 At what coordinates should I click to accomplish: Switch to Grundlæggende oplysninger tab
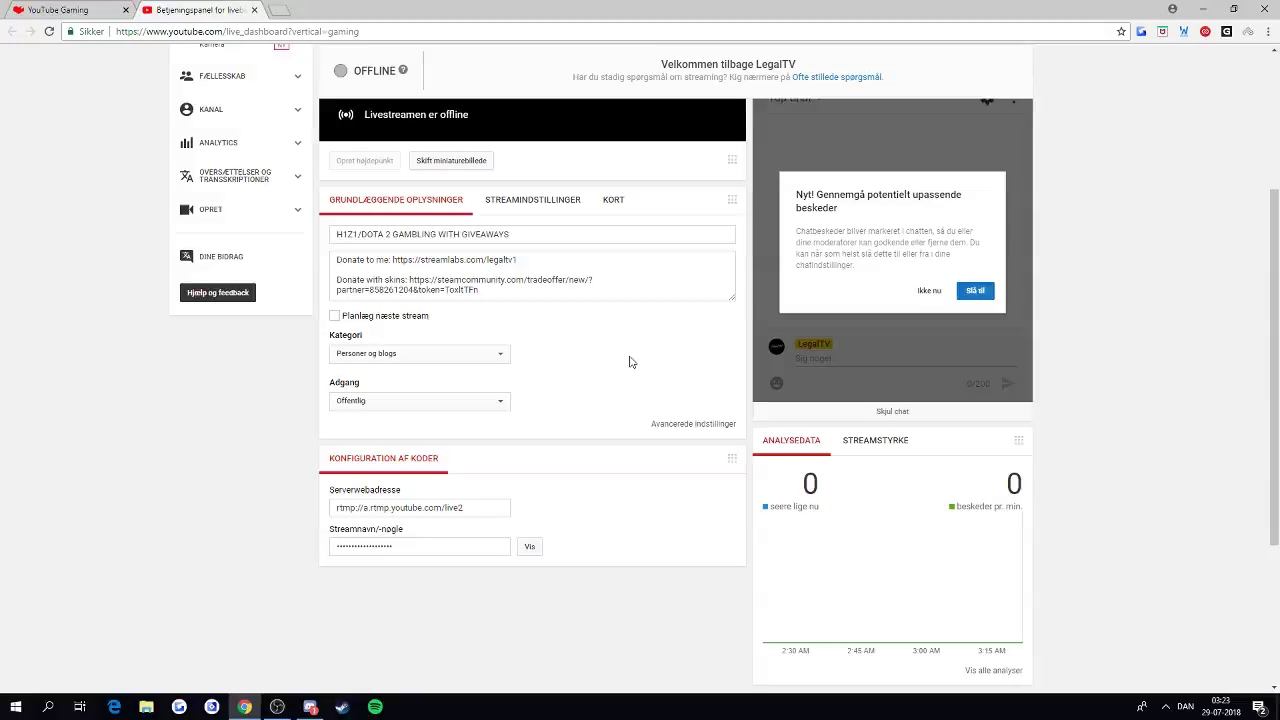pyautogui.click(x=396, y=200)
